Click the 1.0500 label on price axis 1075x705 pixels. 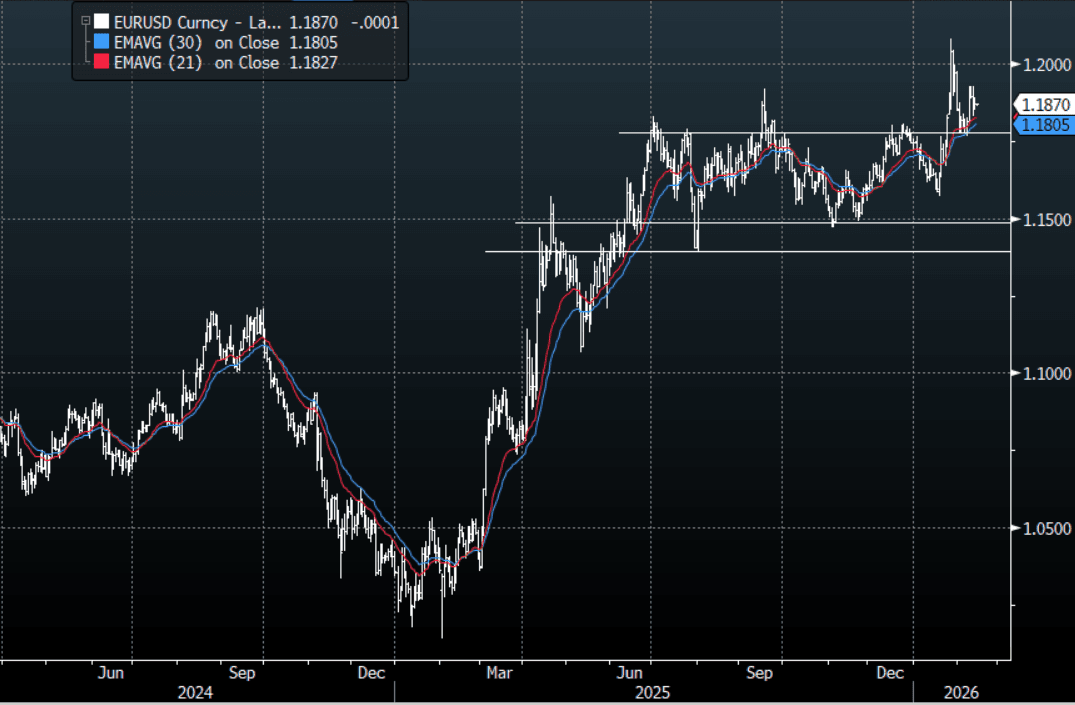[1045, 529]
